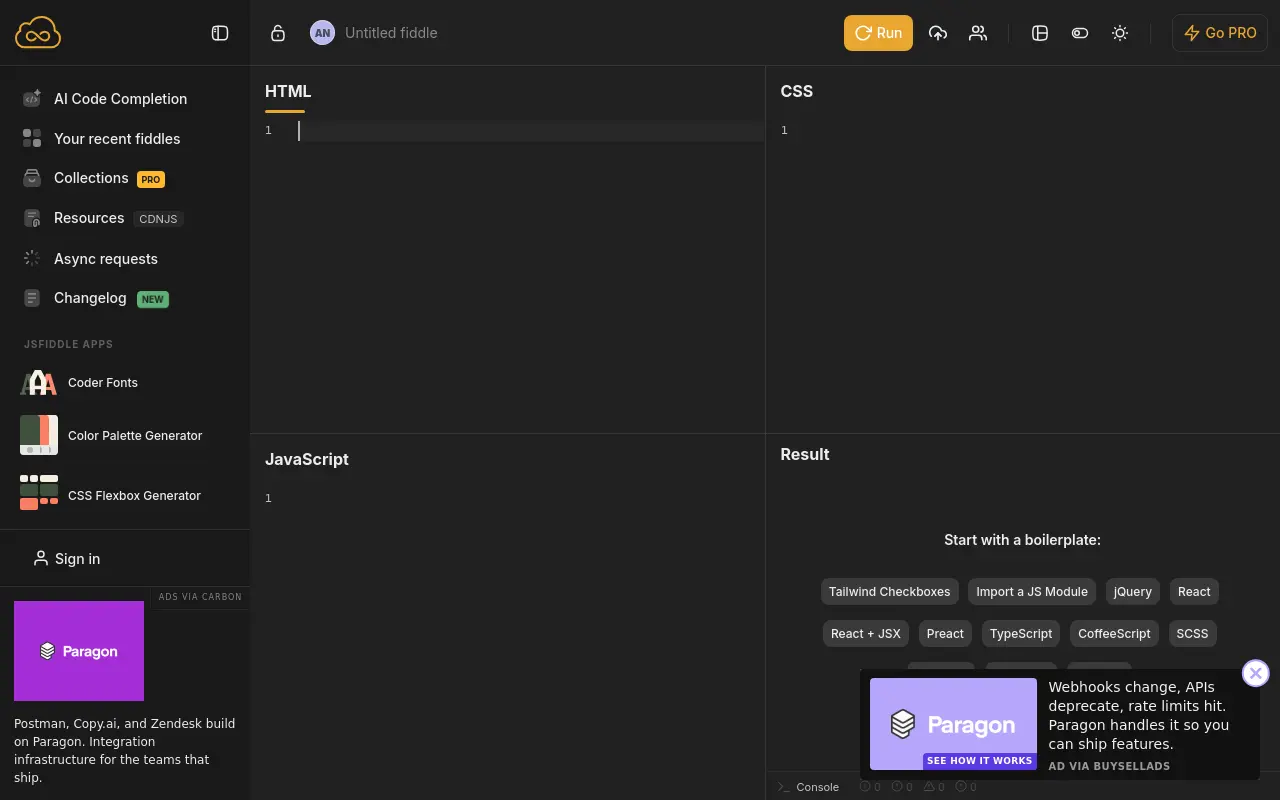This screenshot has height=800, width=1280.
Task: Click into JavaScript editor line 1
Action: pyautogui.click(x=530, y=498)
